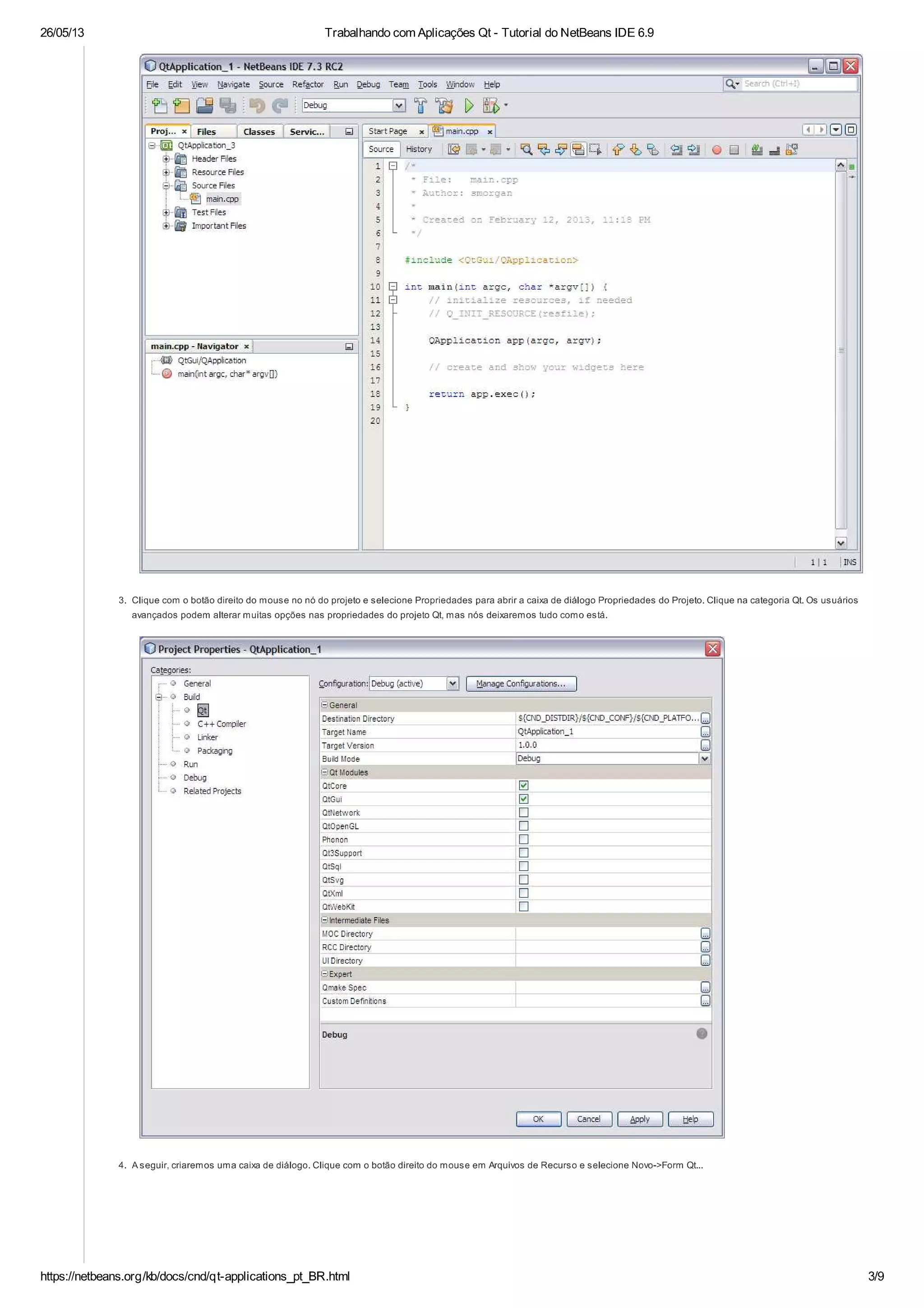Select C++ Compiler category

click(x=222, y=724)
